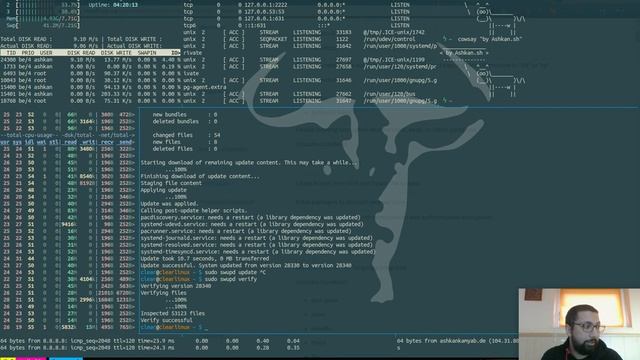Select the Total DISK READ label
This screenshot has width=640, height=360.
26,39
